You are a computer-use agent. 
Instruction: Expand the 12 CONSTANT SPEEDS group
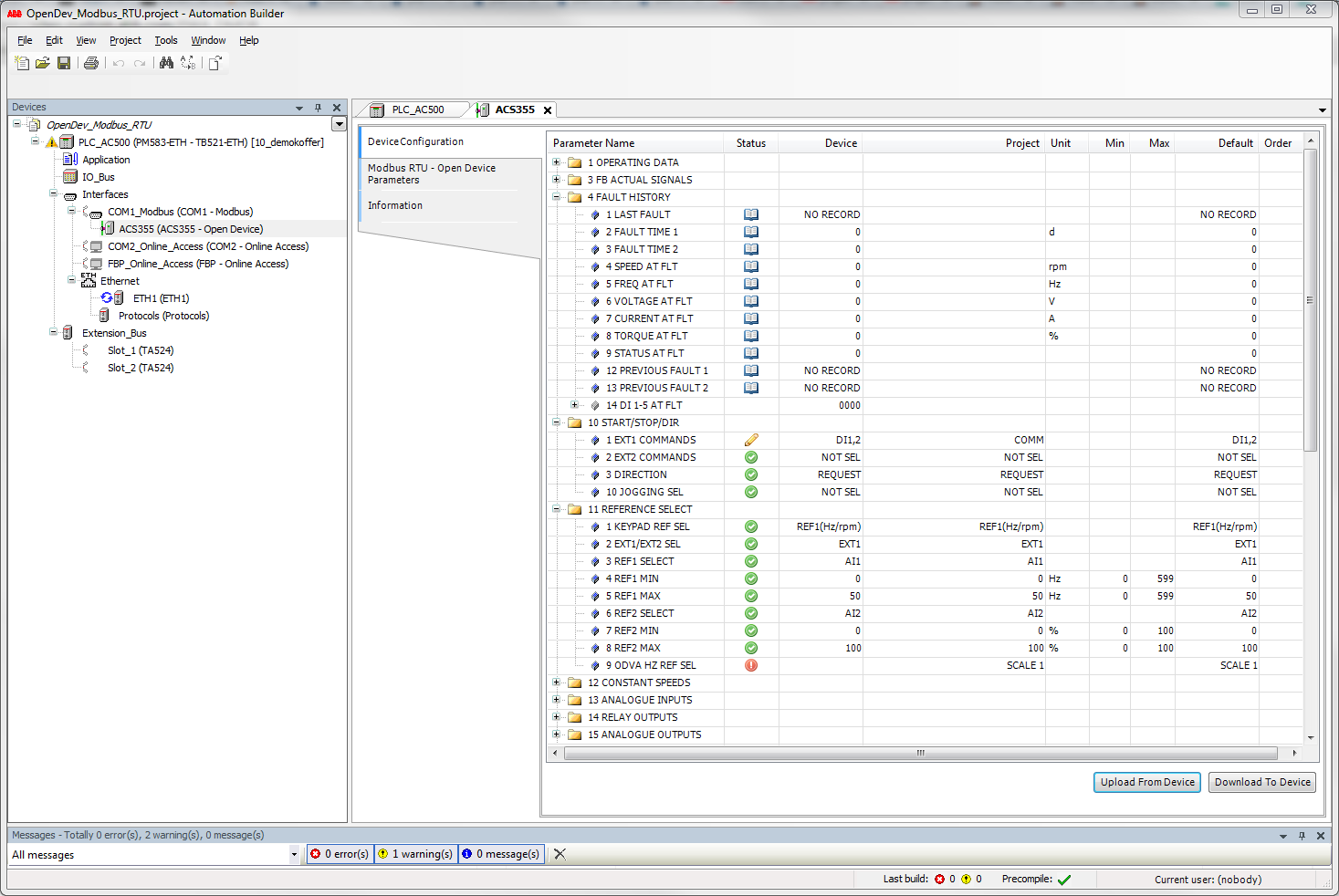pyautogui.click(x=557, y=682)
